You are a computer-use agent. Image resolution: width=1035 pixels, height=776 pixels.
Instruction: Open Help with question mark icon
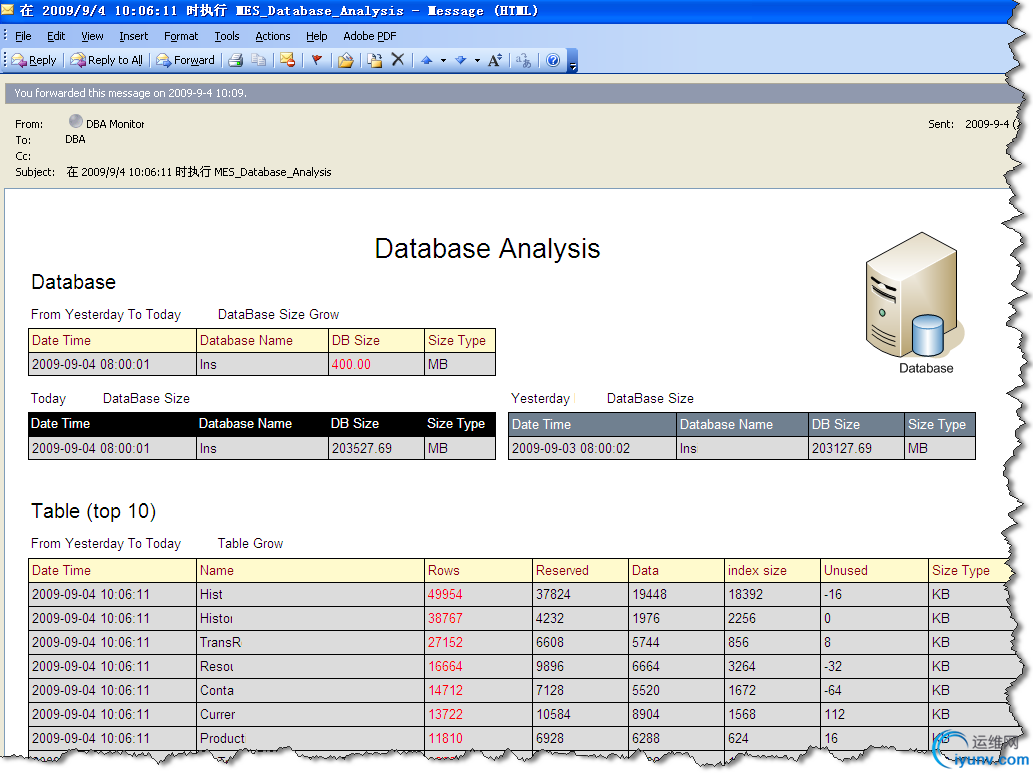tap(553, 61)
